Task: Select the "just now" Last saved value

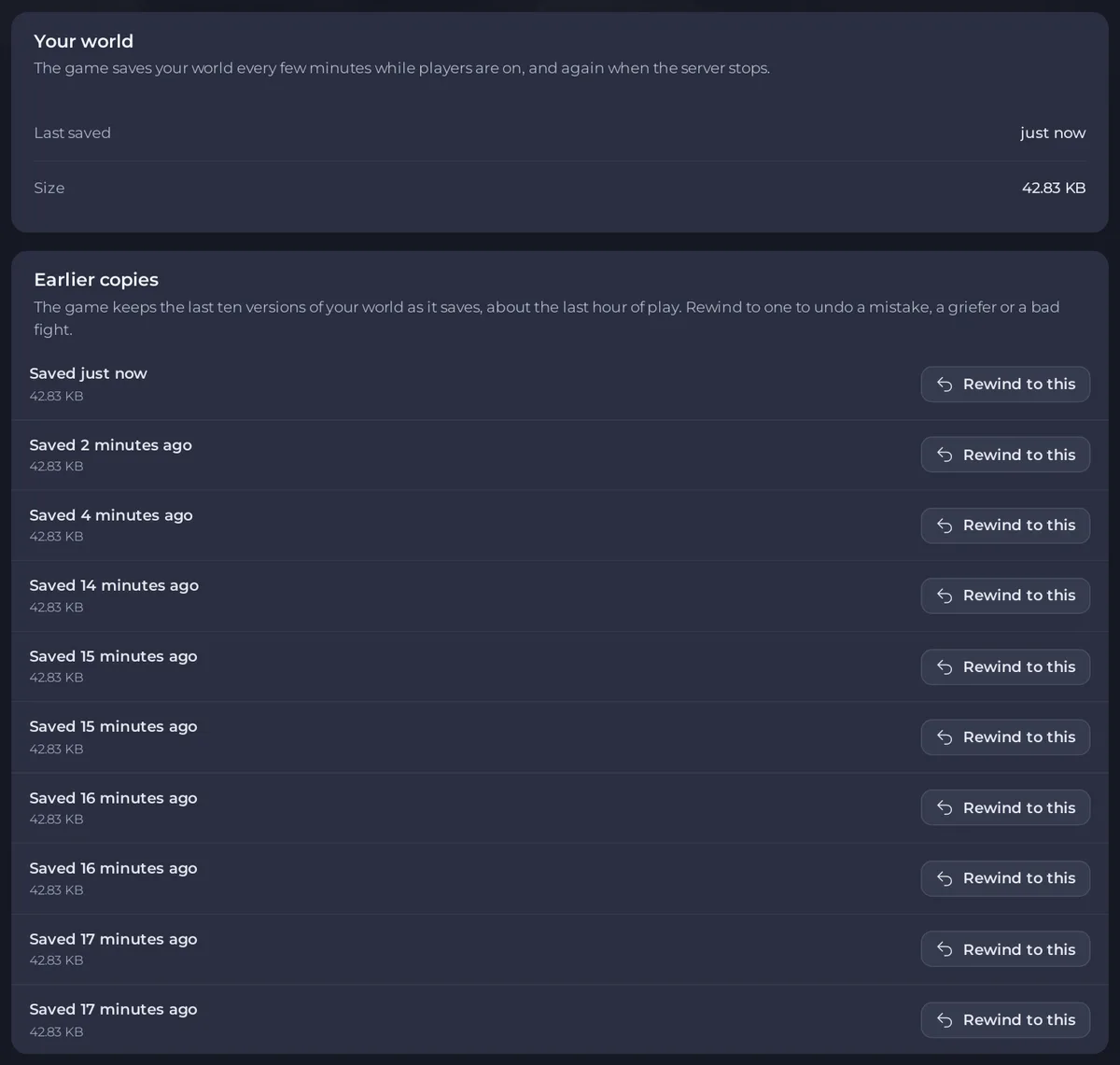Action: tap(1053, 133)
